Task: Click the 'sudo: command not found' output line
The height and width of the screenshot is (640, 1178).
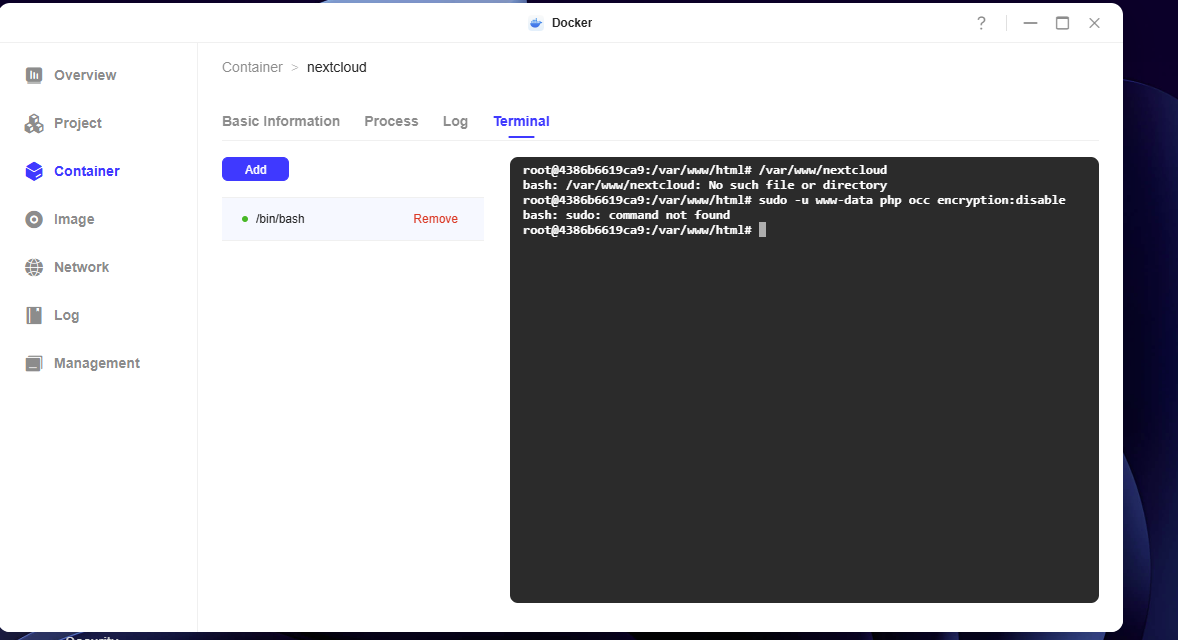Action: coord(627,215)
